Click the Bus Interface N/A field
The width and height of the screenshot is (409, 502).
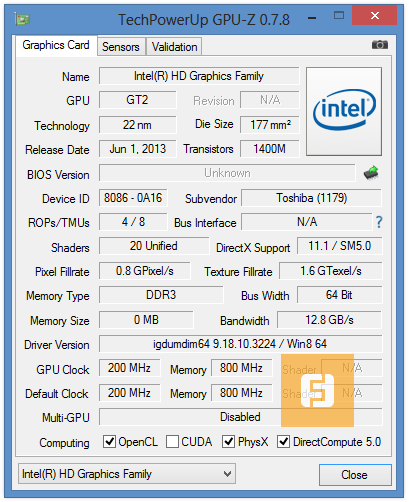(x=307, y=222)
